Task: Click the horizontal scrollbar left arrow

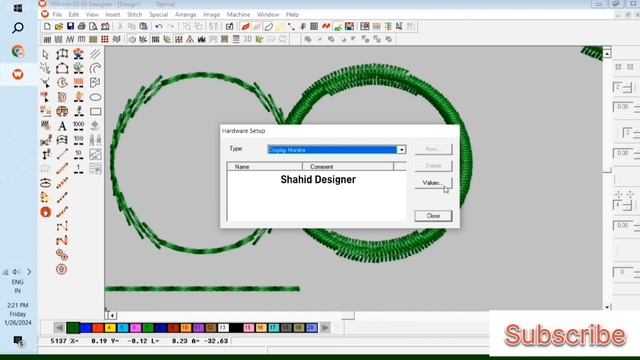Action: [x=111, y=315]
